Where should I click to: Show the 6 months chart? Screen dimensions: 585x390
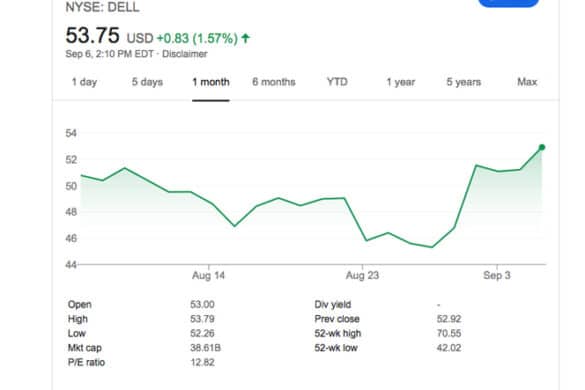coord(274,82)
